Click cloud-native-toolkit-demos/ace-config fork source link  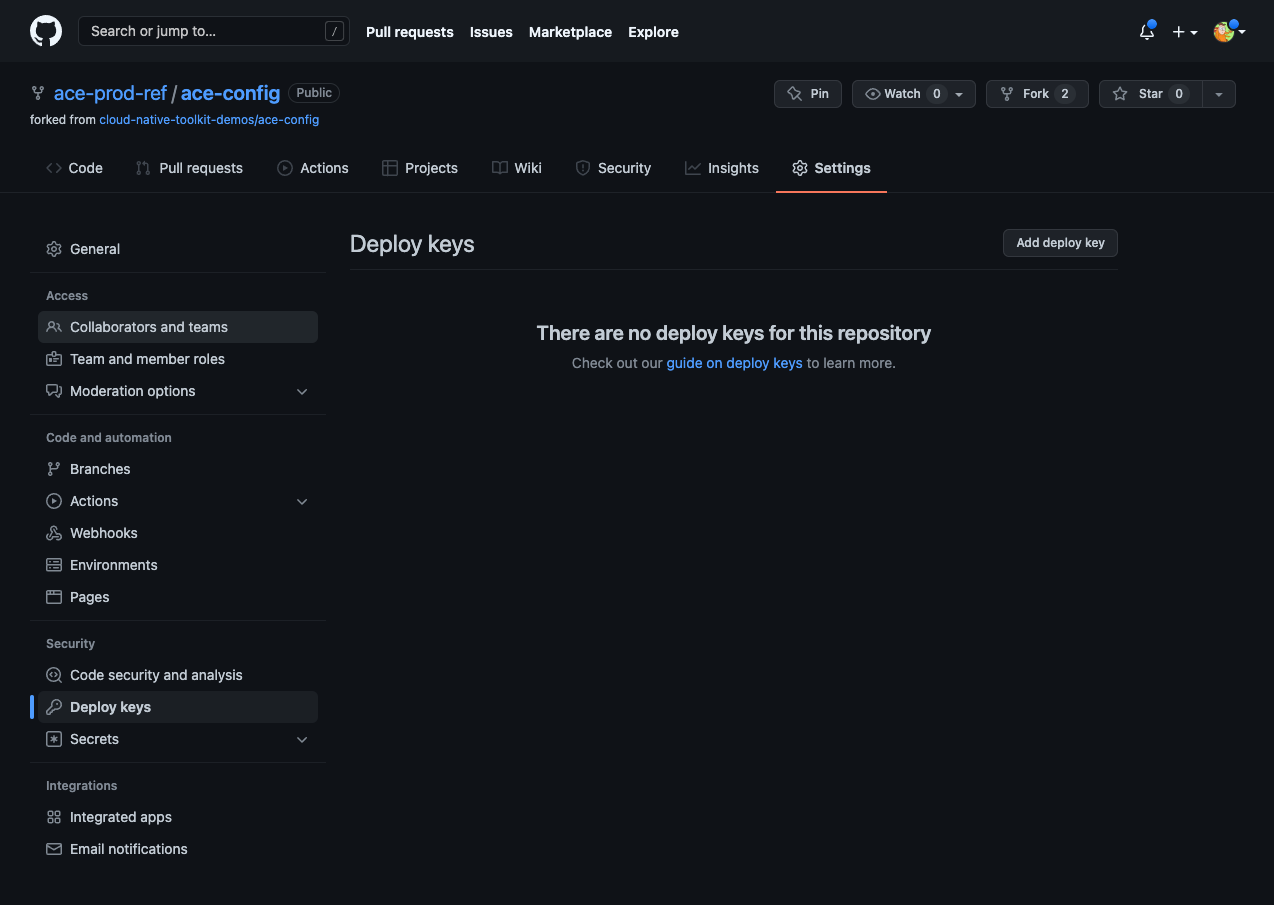pos(209,119)
